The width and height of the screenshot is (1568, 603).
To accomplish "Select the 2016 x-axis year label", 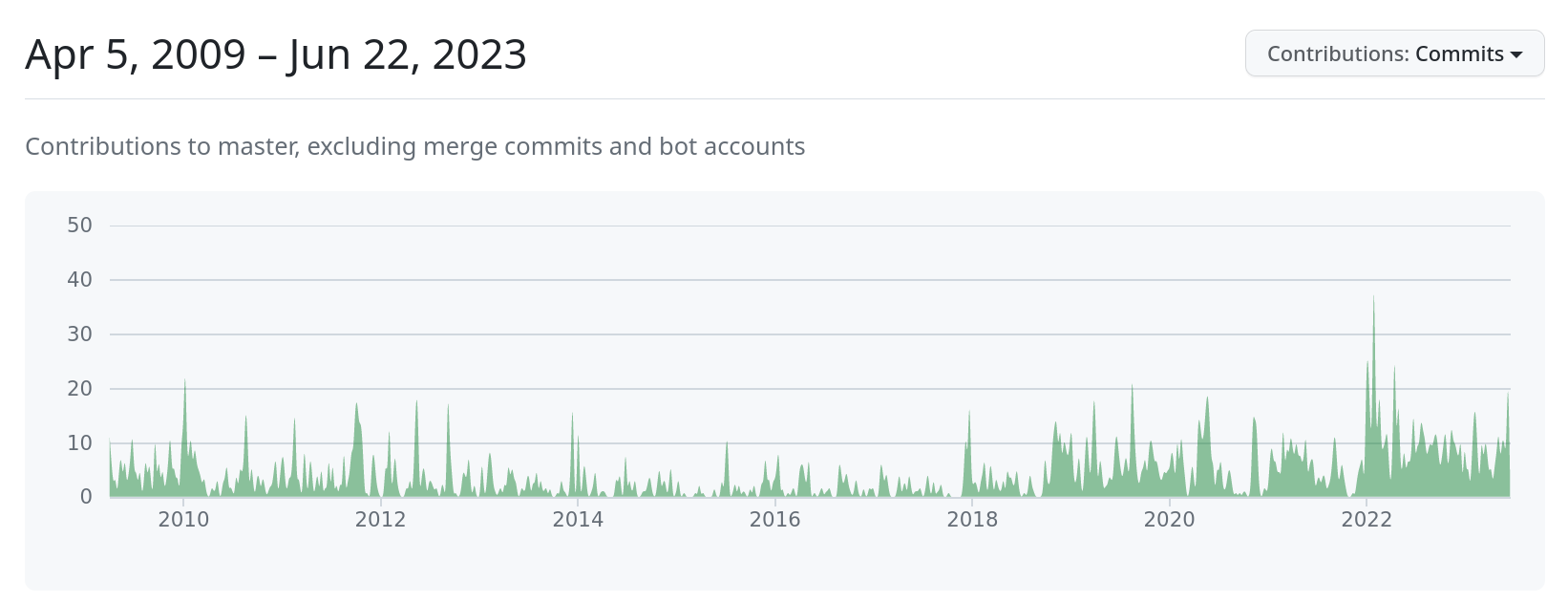I will 774,519.
